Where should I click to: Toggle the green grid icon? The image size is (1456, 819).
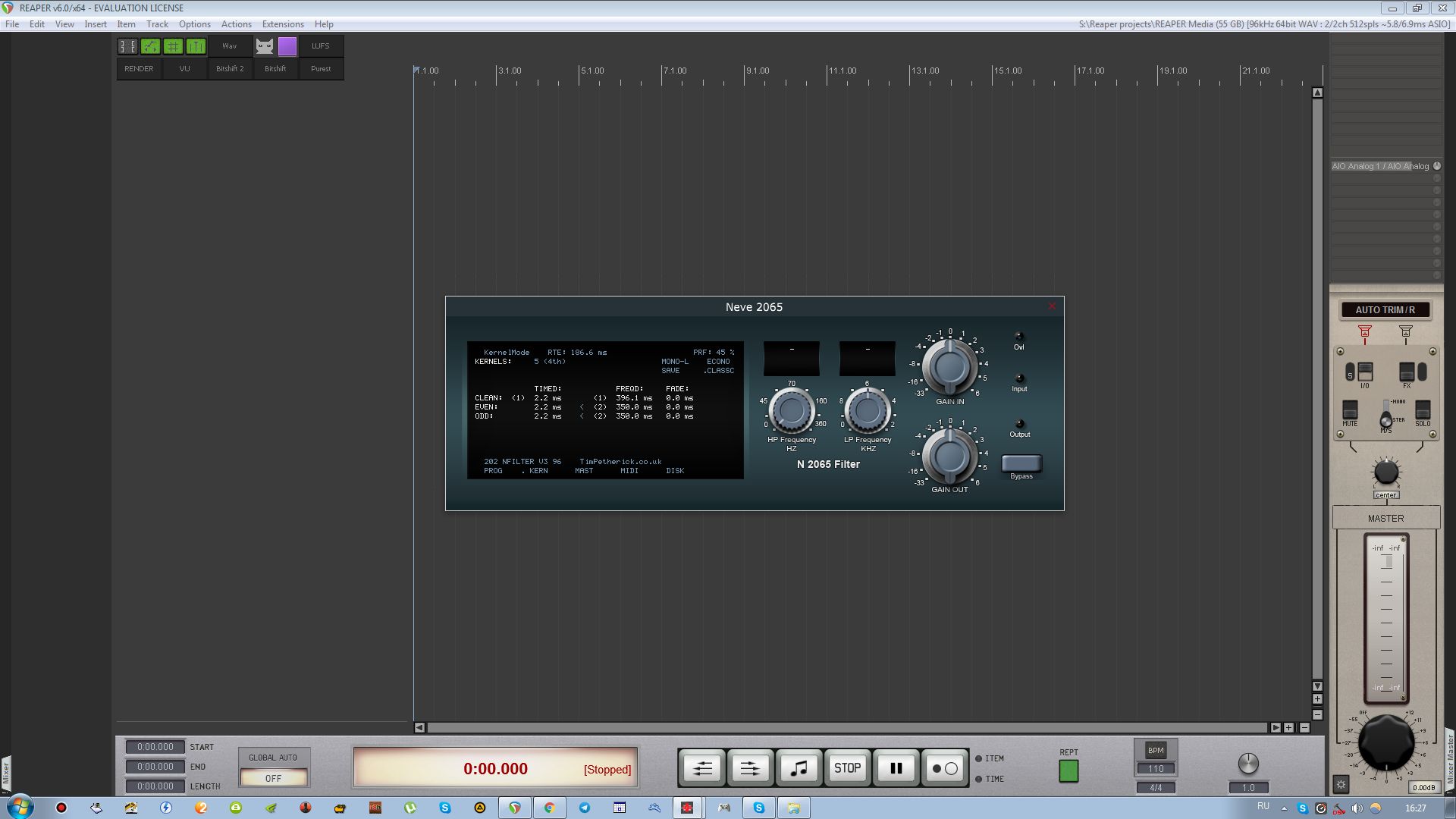173,46
